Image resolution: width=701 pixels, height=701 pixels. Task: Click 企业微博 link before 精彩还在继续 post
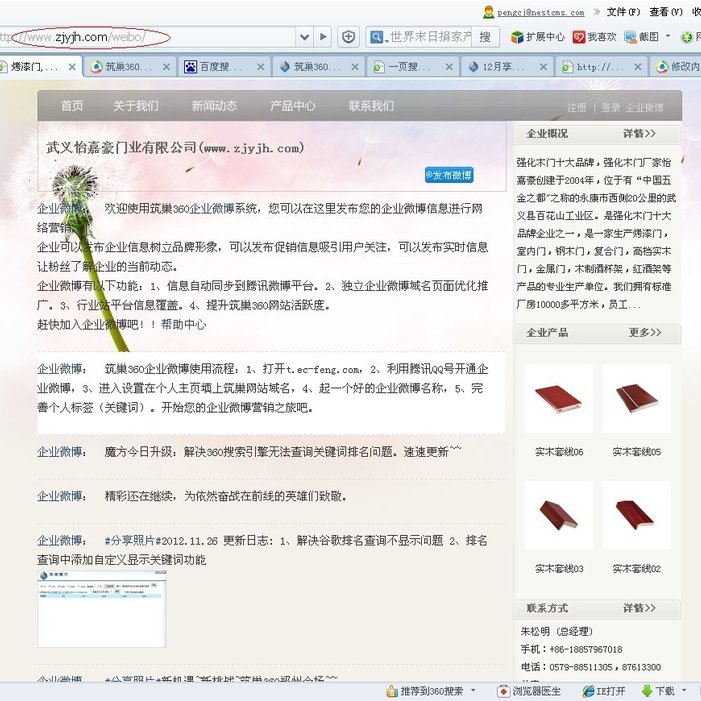point(62,496)
